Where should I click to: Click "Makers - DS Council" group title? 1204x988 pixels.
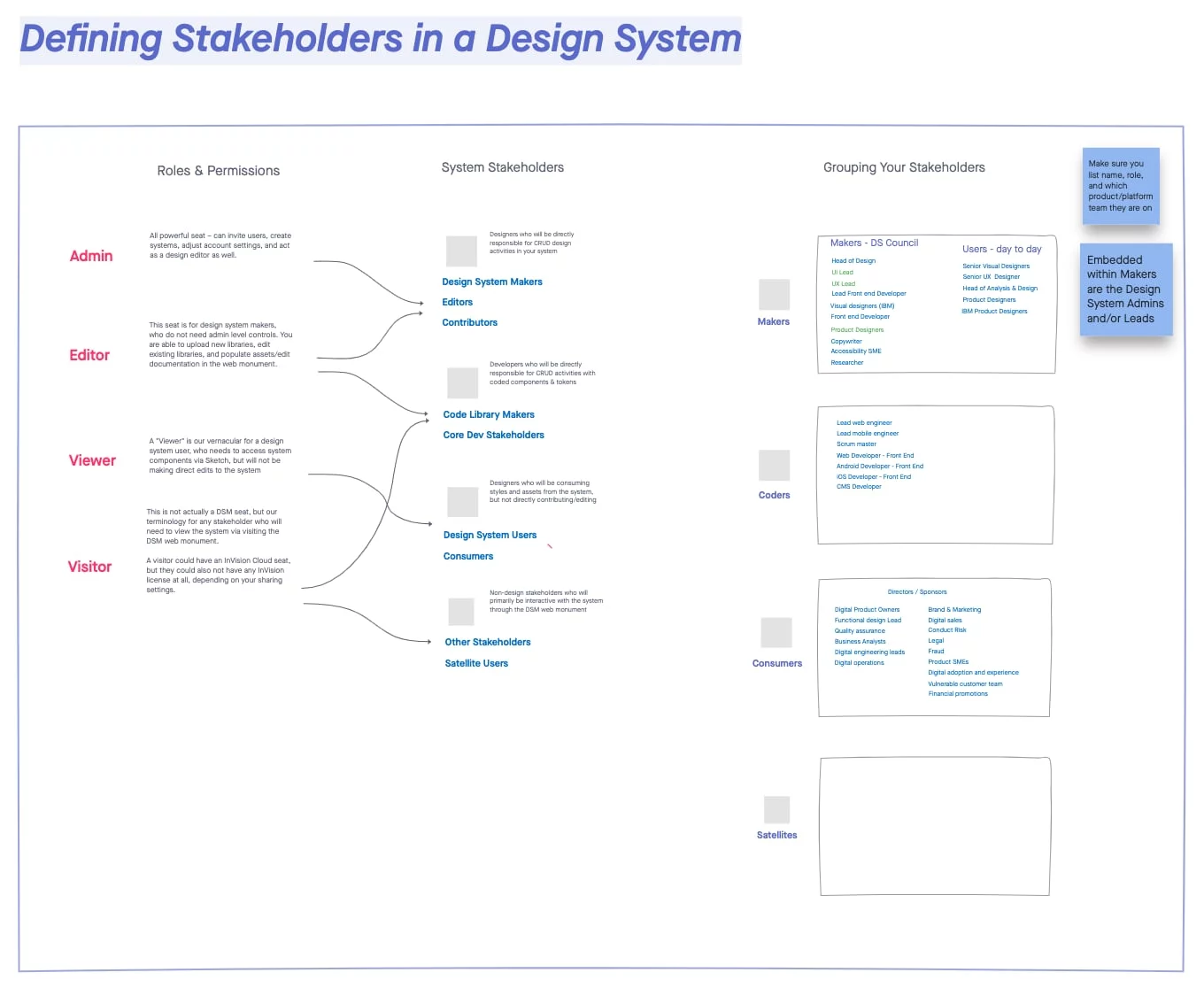874,243
